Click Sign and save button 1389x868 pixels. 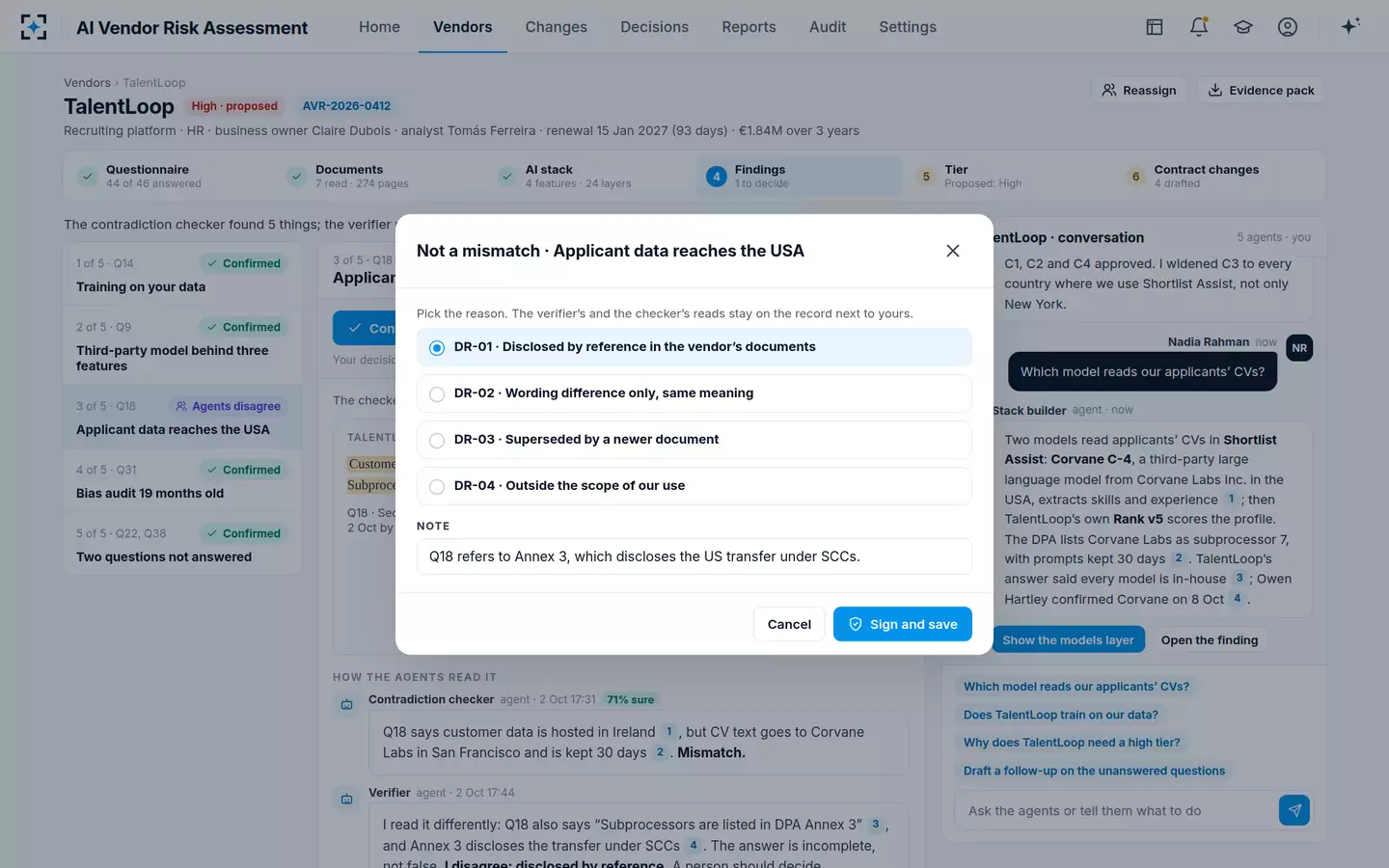click(902, 624)
